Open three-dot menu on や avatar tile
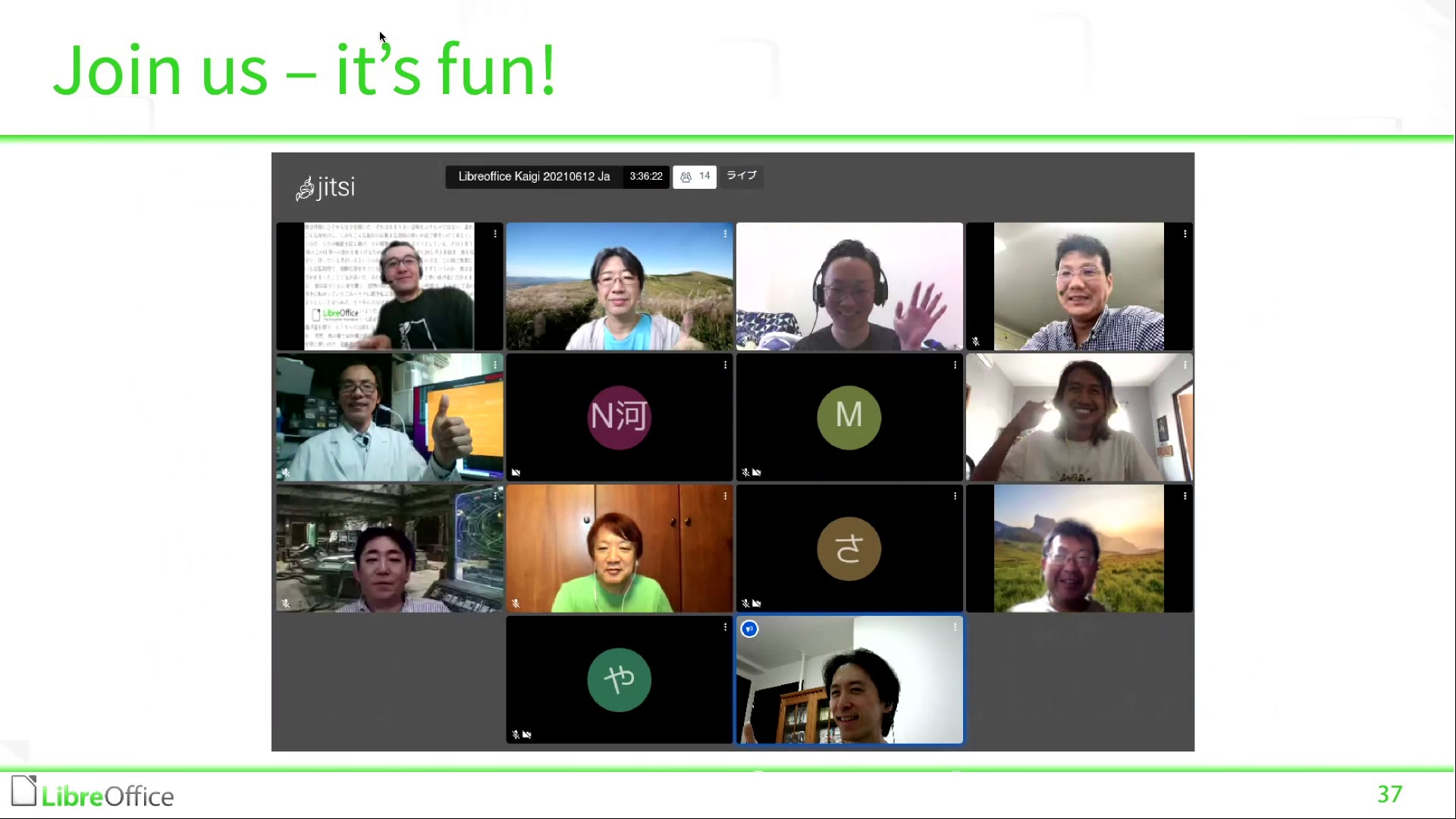Image resolution: width=1456 pixels, height=819 pixels. (x=725, y=628)
